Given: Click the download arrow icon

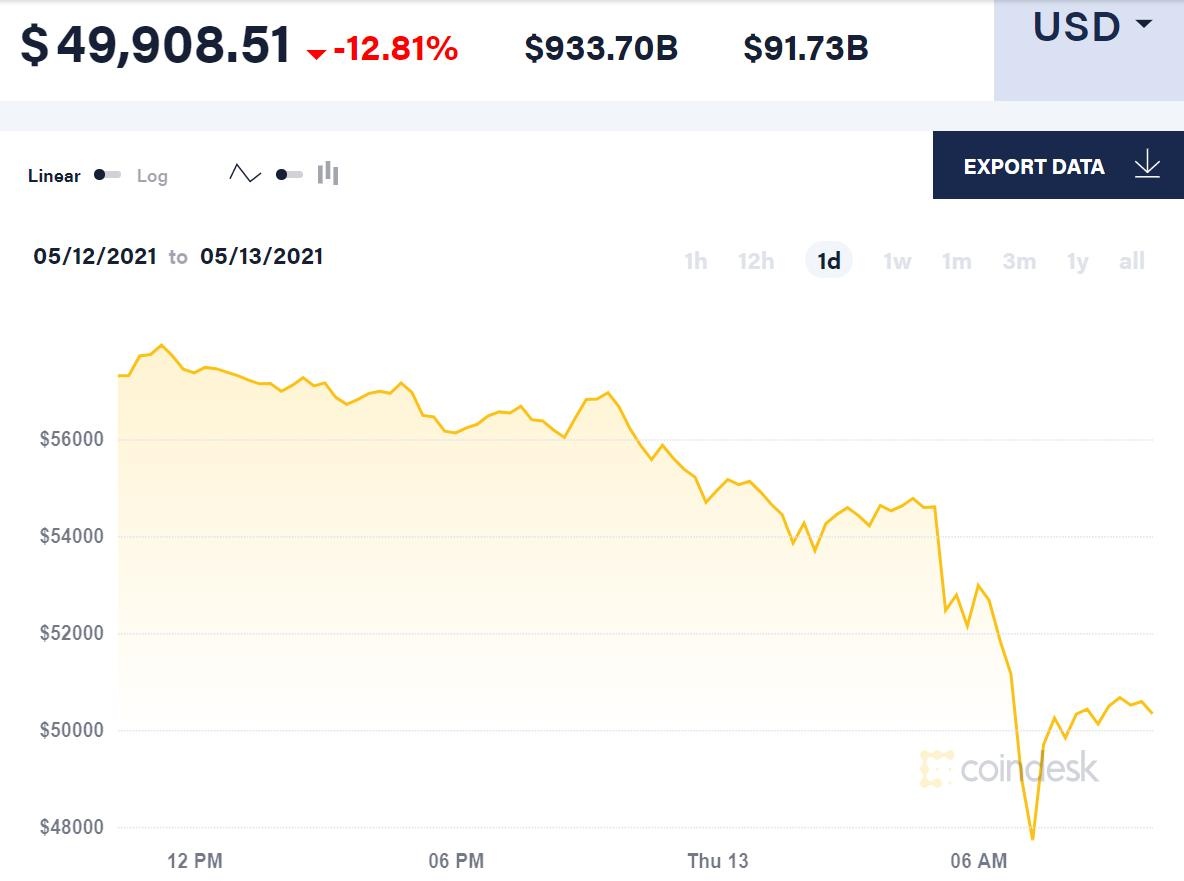Looking at the screenshot, I should 1147,165.
